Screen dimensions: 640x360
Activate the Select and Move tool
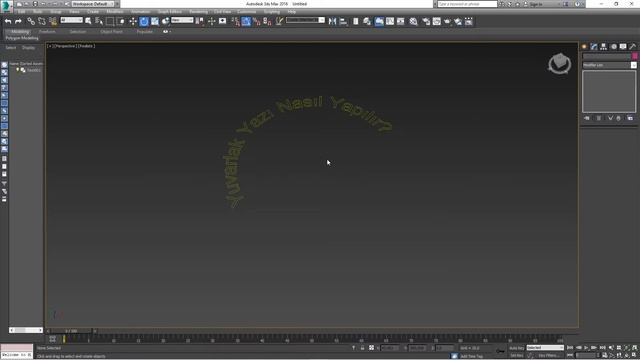[x=133, y=21]
